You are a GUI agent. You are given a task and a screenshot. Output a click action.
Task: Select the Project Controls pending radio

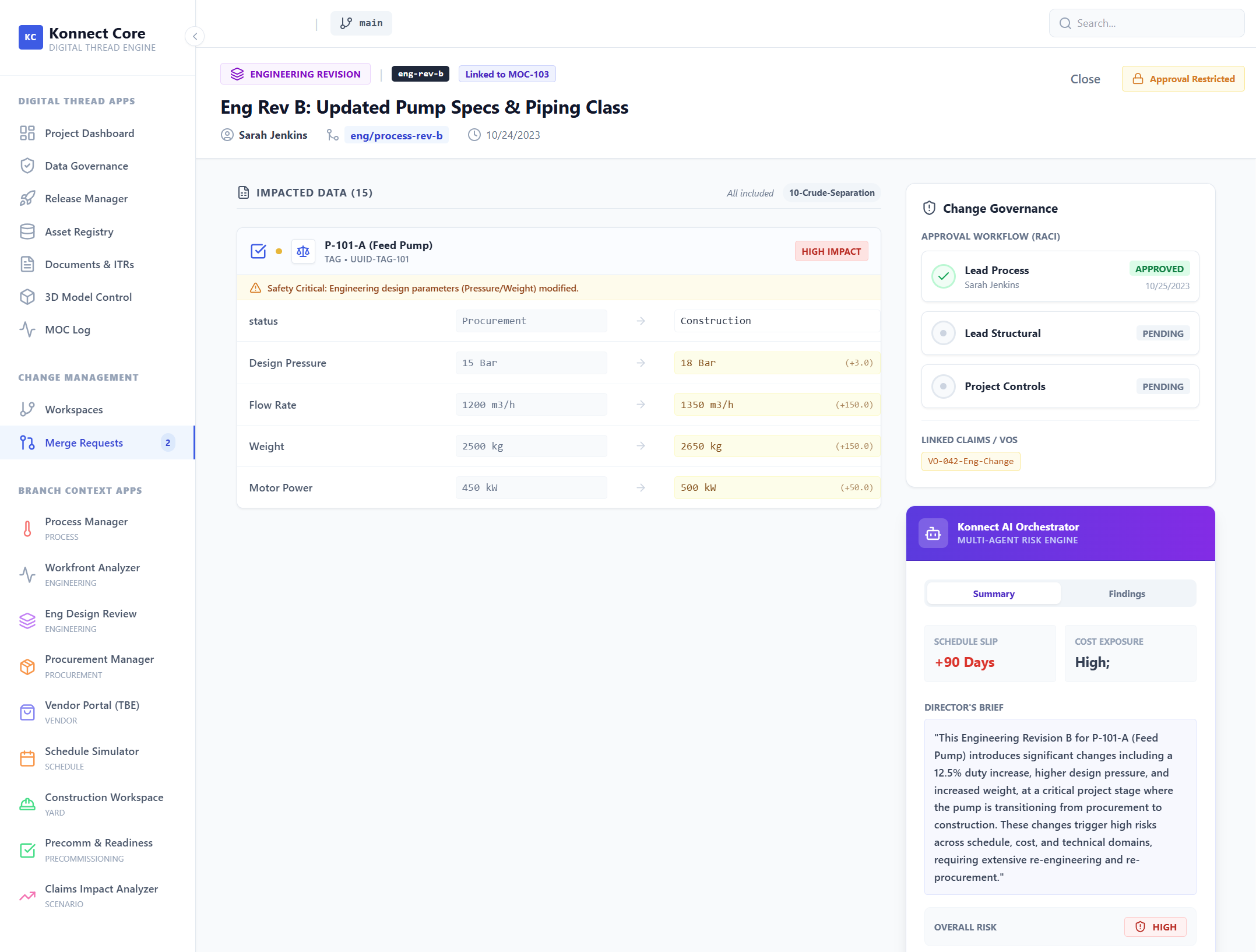944,386
